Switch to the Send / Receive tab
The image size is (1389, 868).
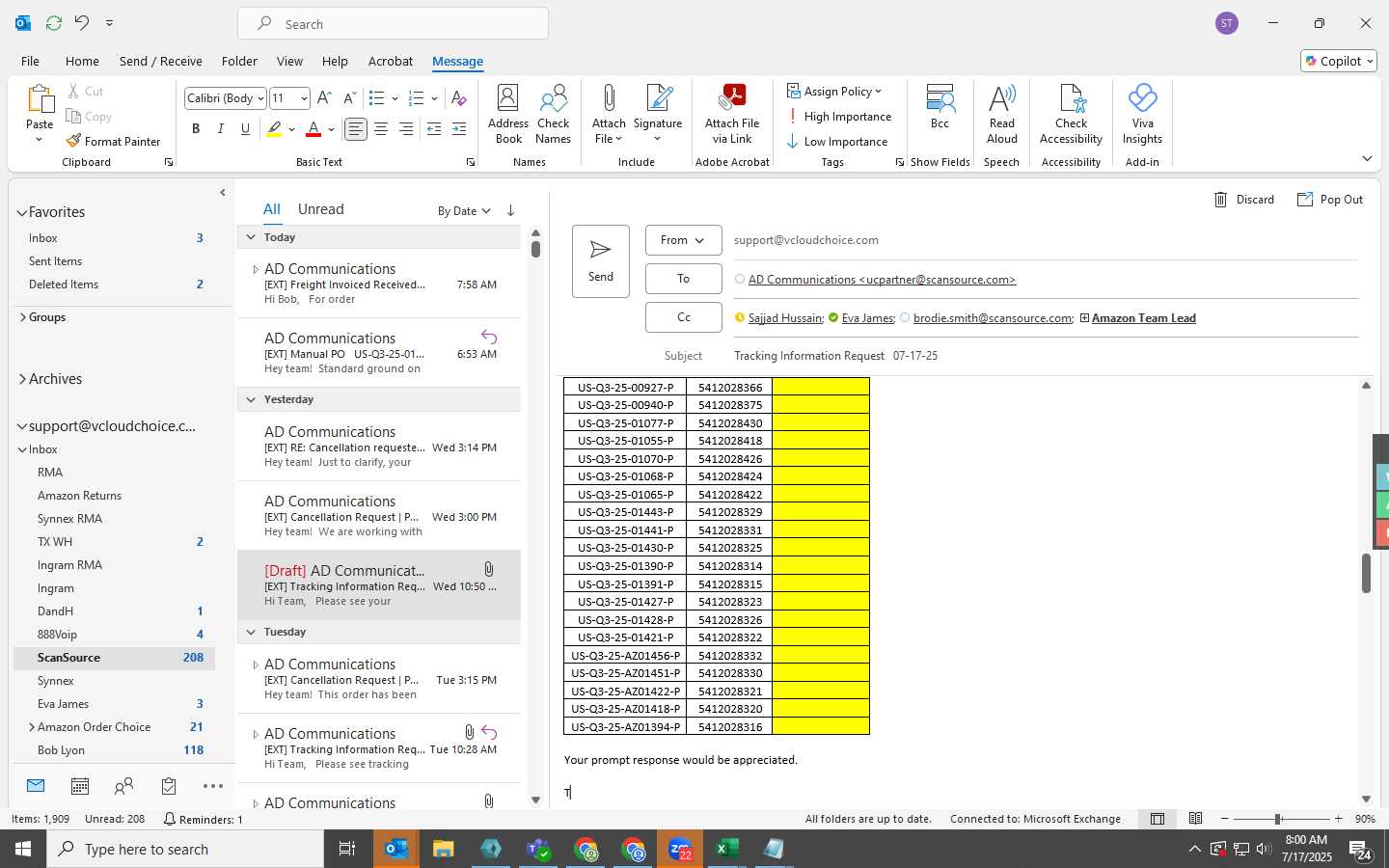tap(160, 61)
